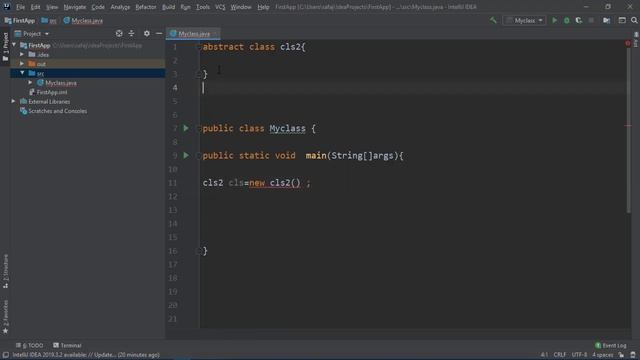Open the Event Log

[x=611, y=345]
